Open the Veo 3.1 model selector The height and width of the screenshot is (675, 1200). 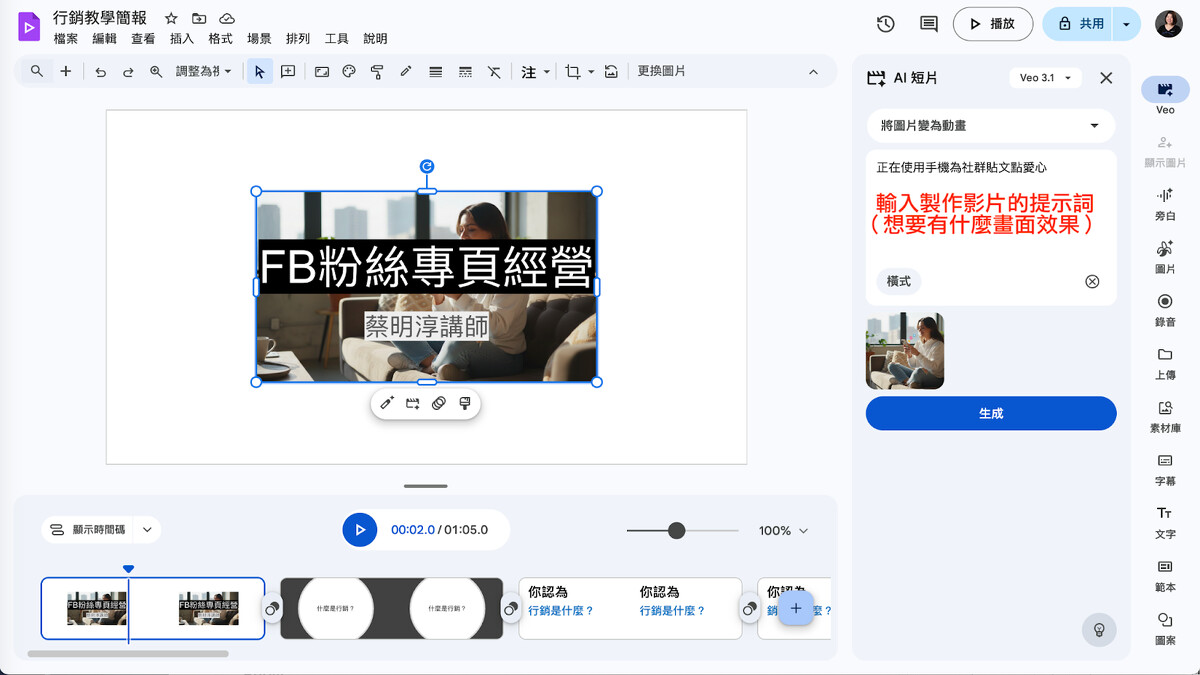tap(1045, 78)
